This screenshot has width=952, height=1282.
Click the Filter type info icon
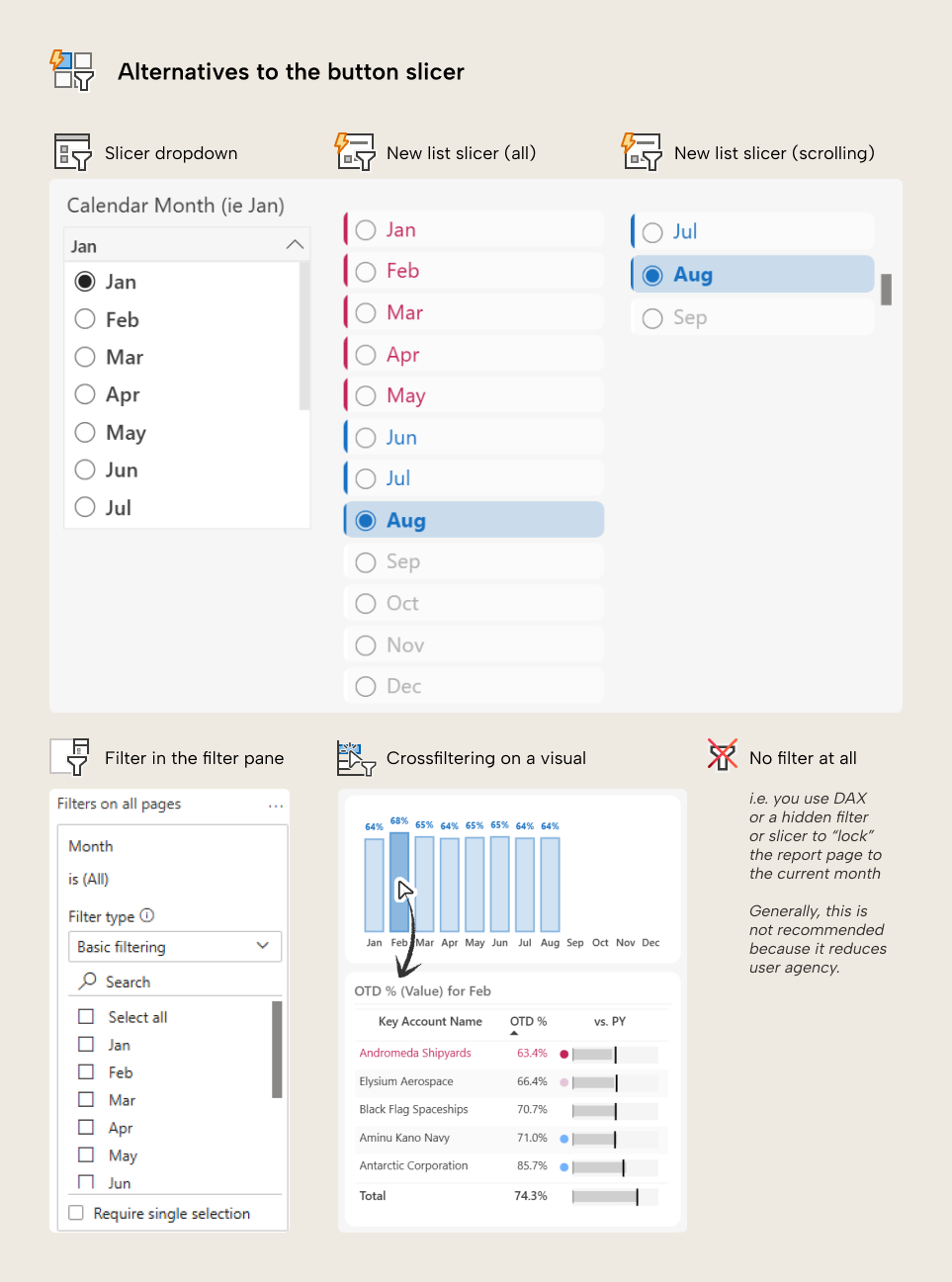[146, 915]
